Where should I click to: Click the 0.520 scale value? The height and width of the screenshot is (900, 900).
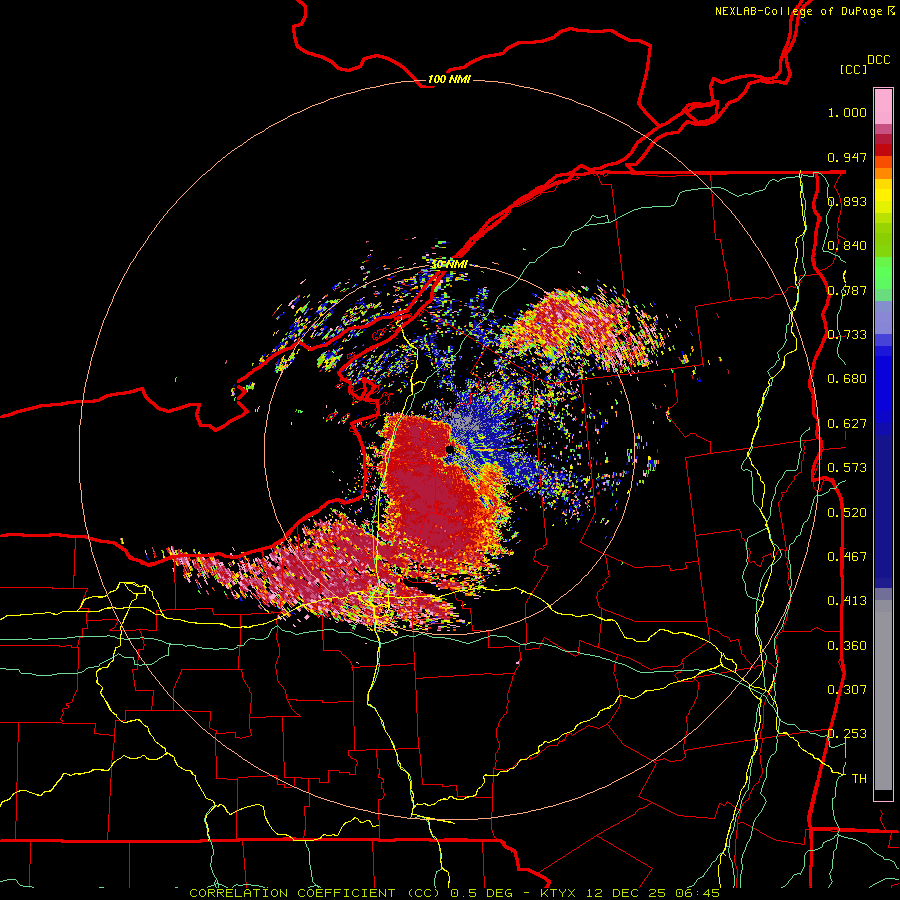pos(847,513)
